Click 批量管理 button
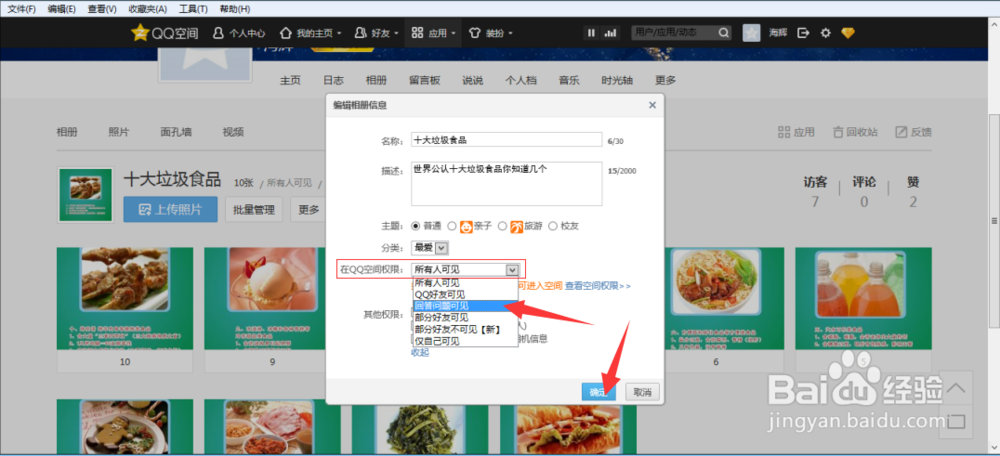 click(x=254, y=209)
